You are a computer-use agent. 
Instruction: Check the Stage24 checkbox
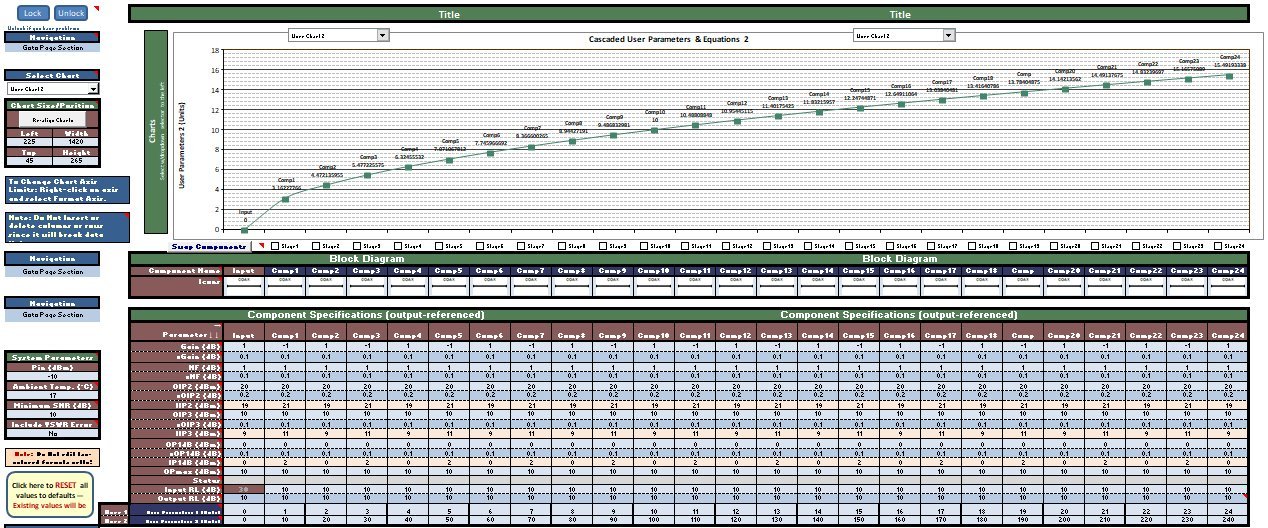tap(1218, 246)
